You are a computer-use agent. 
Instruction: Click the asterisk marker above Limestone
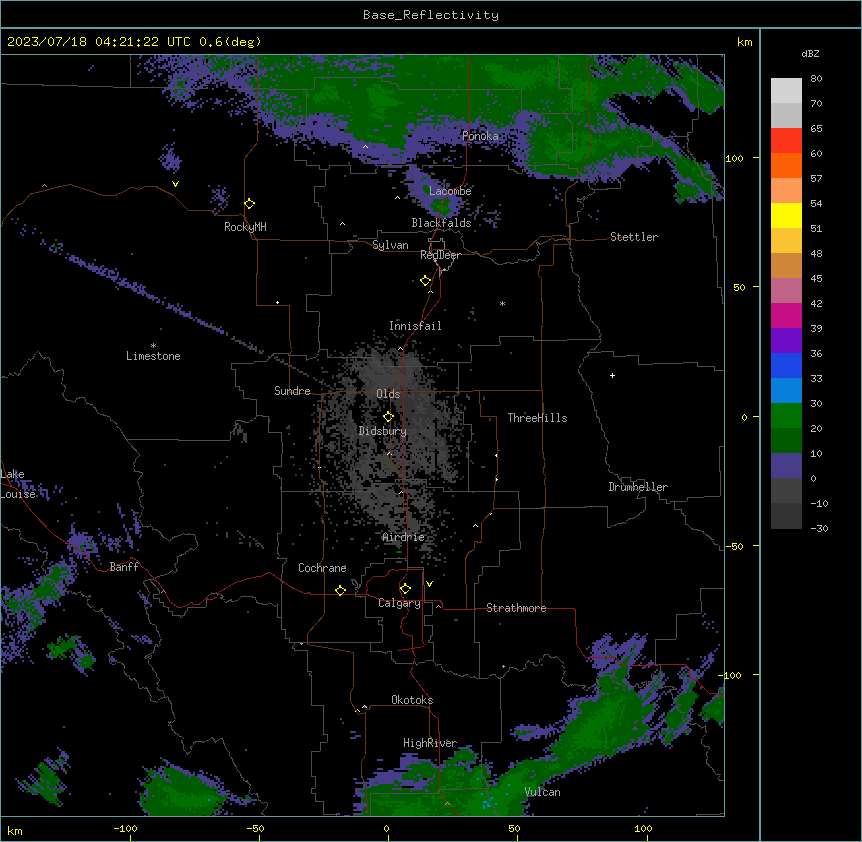coord(153,346)
